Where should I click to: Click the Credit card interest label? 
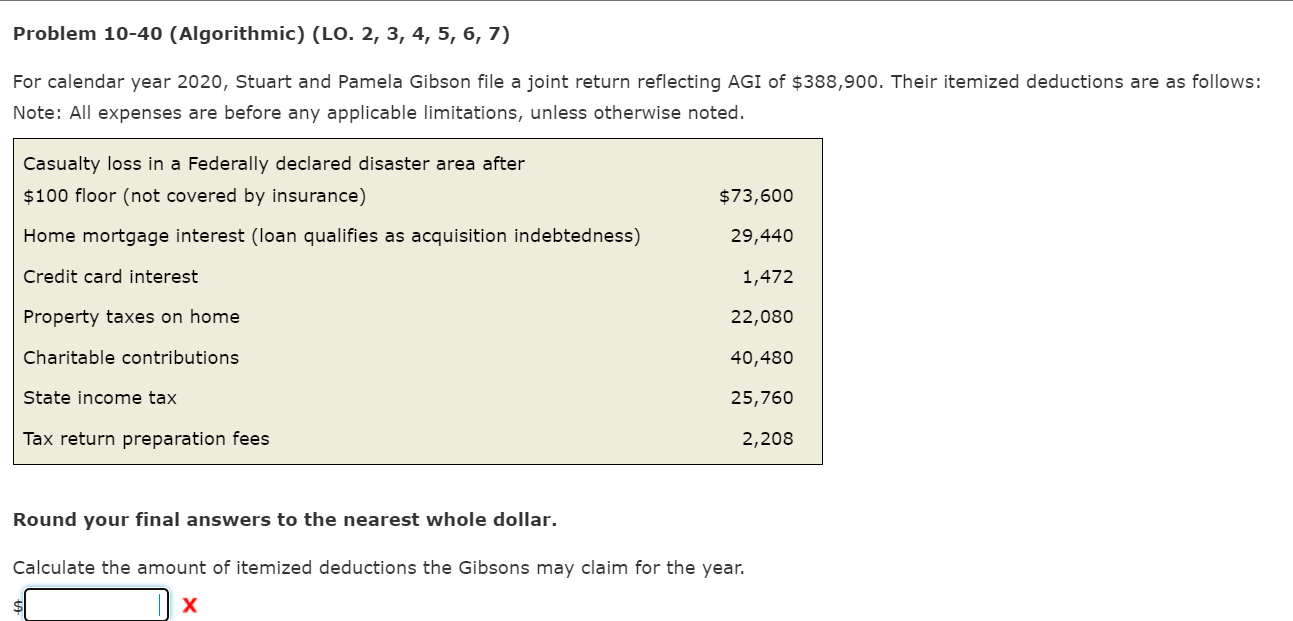tap(110, 276)
